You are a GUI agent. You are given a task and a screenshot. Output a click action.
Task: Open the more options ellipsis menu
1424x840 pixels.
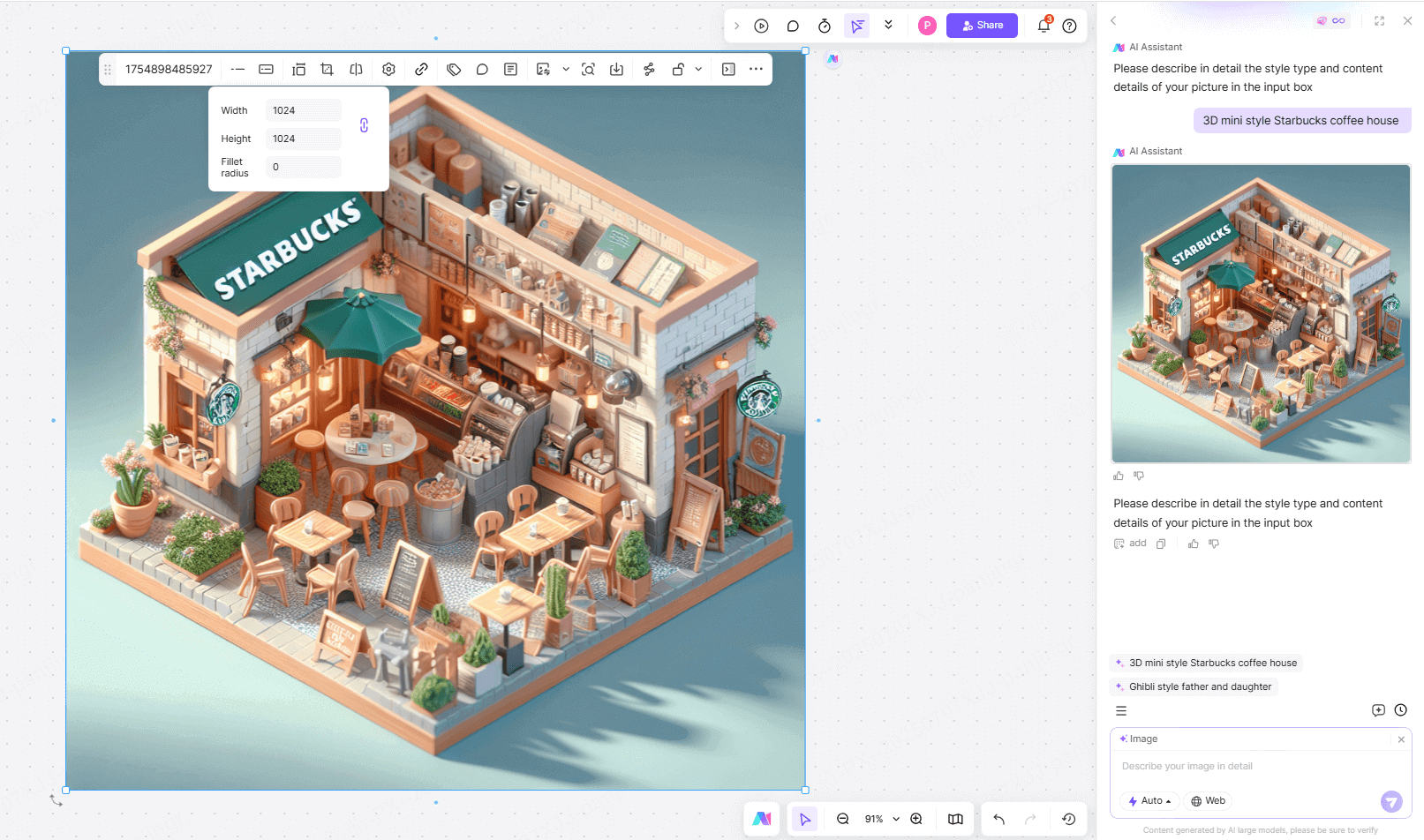click(x=756, y=69)
